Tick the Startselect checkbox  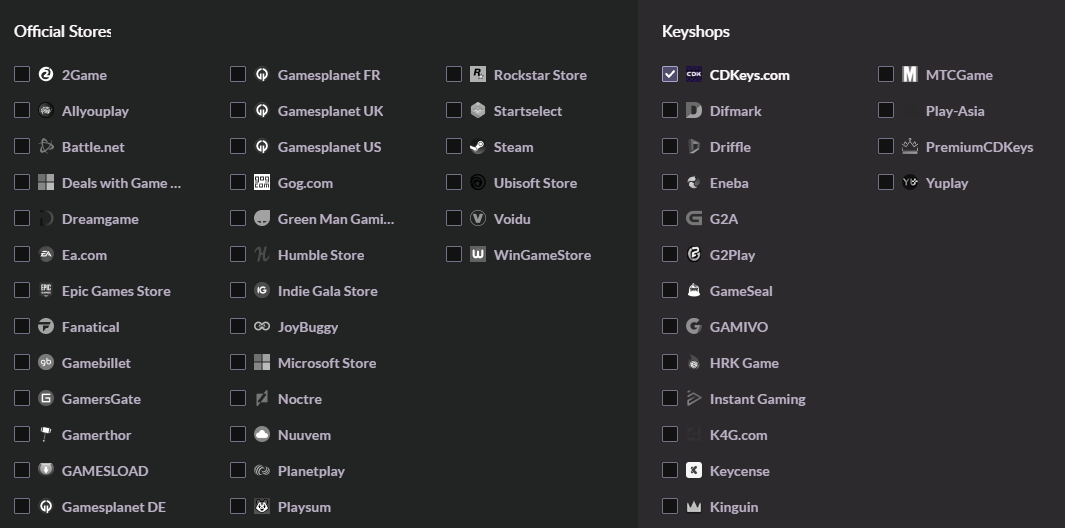point(454,110)
